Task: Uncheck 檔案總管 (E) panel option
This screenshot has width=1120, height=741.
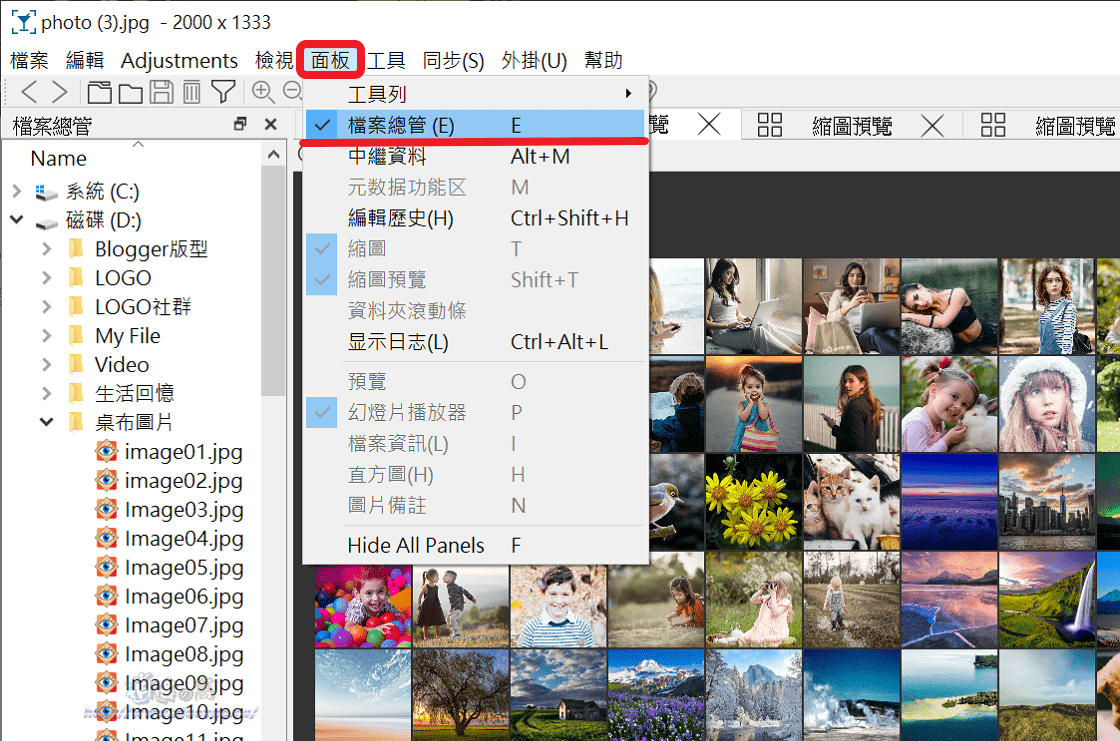Action: [476, 125]
